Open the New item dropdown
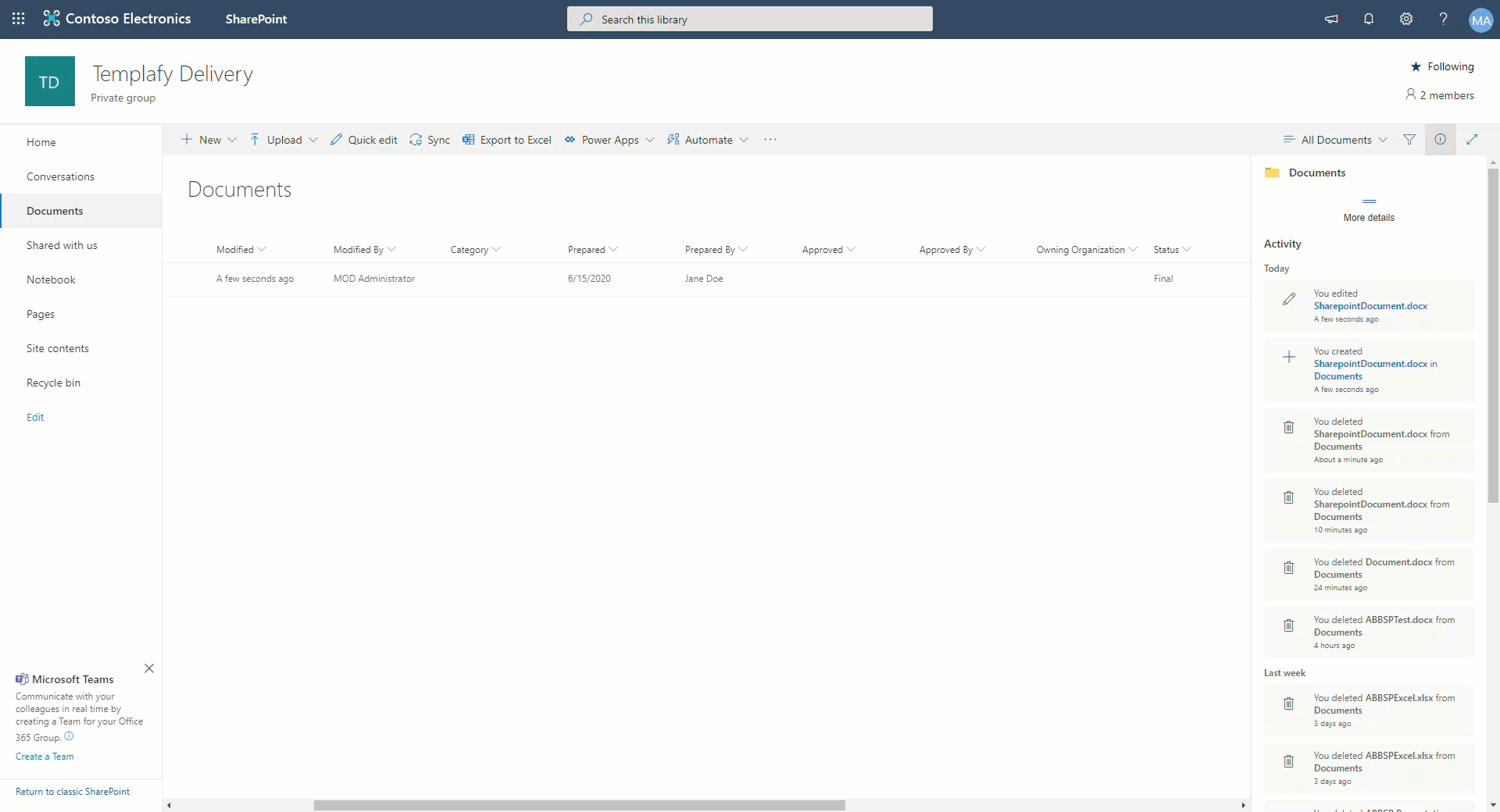This screenshot has height=812, width=1500. click(x=209, y=140)
